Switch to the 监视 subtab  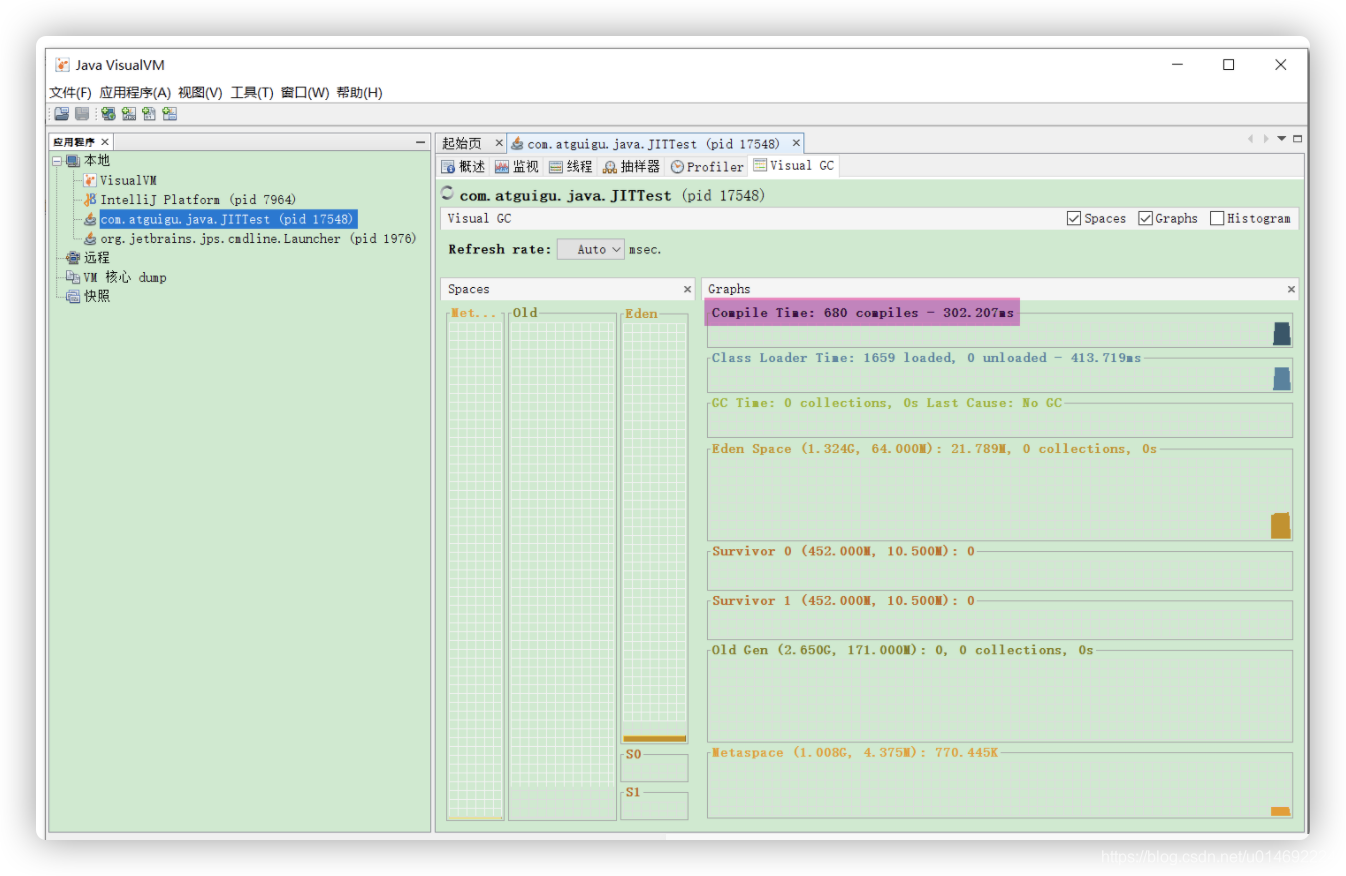point(517,167)
